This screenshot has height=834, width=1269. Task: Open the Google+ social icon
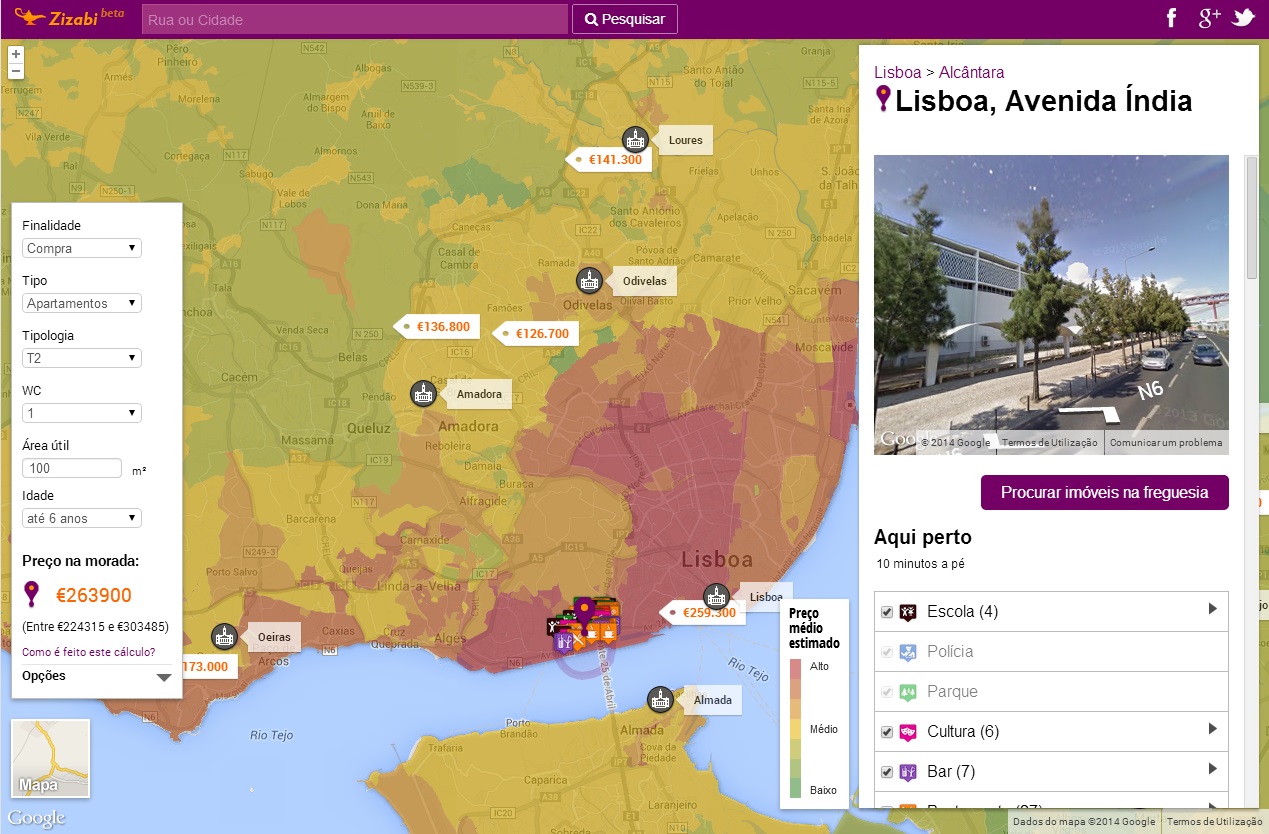tap(1209, 18)
